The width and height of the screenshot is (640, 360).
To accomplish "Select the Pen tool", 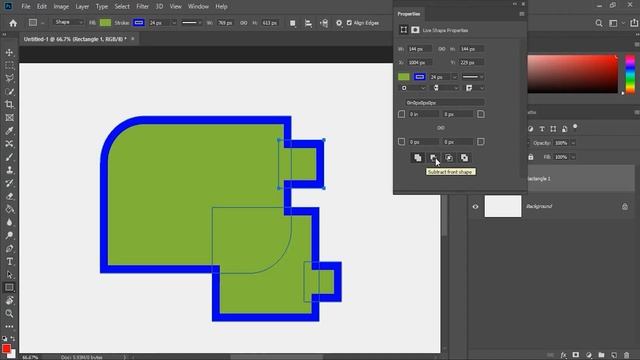I will coord(9,248).
